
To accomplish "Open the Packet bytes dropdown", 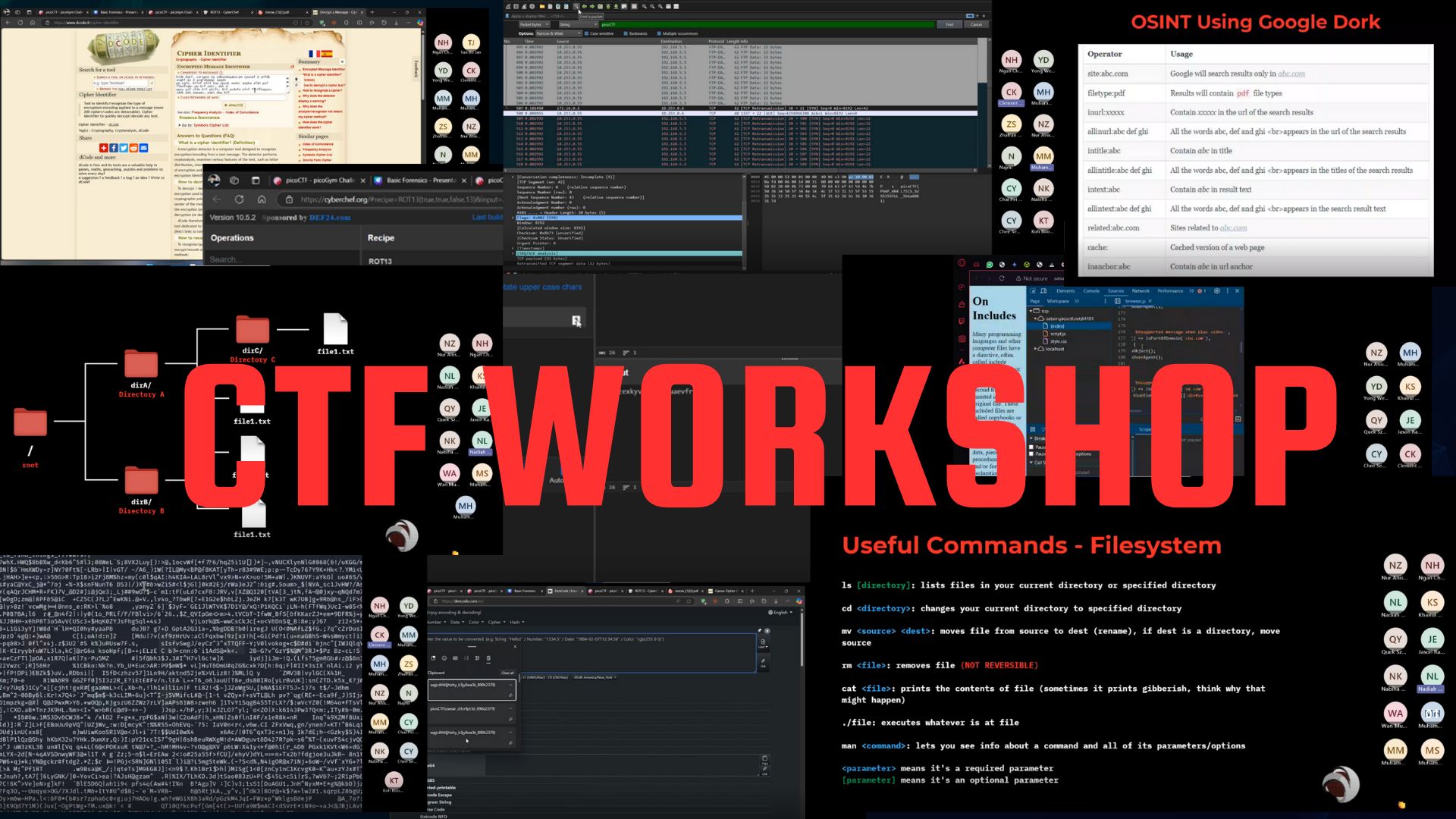I will (534, 24).
